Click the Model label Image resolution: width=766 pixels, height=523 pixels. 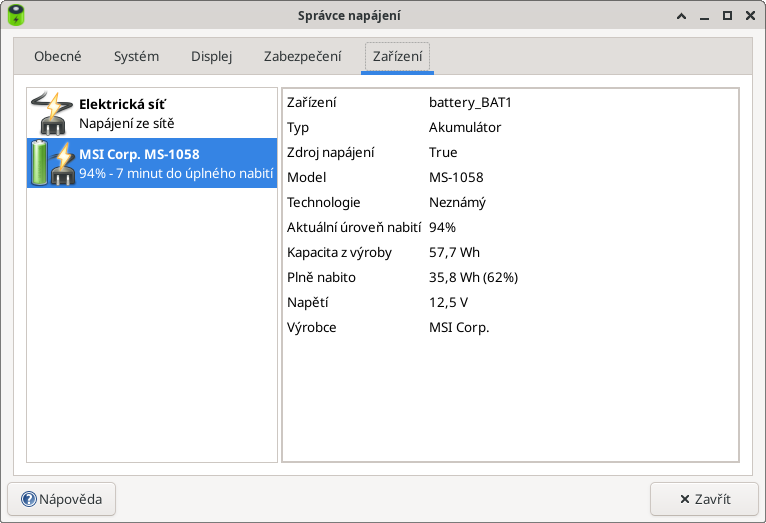pos(306,177)
